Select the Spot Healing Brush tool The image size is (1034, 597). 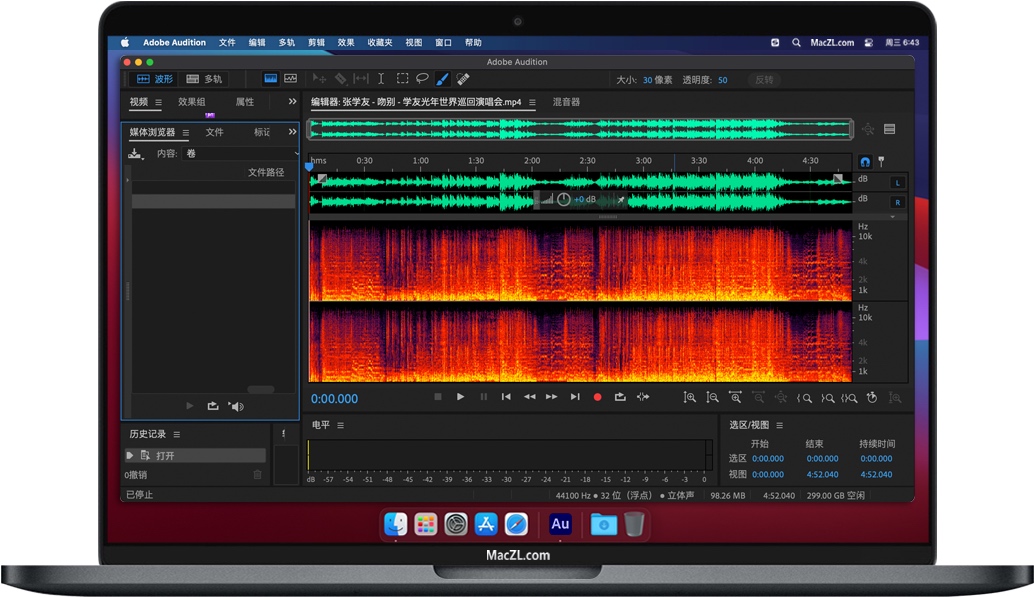coord(463,79)
